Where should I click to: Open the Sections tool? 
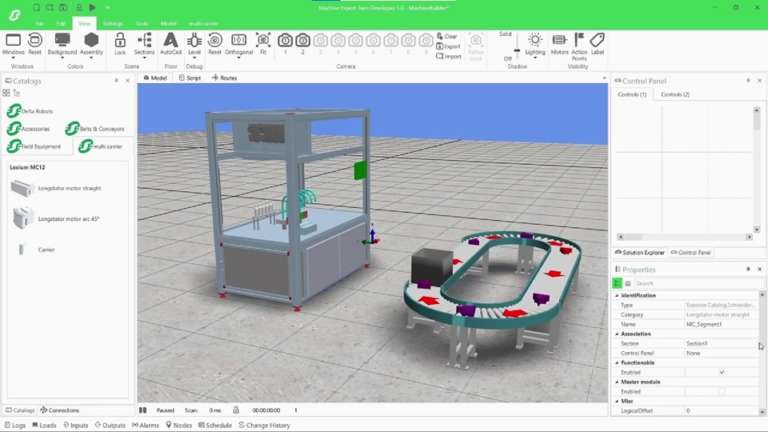click(144, 44)
